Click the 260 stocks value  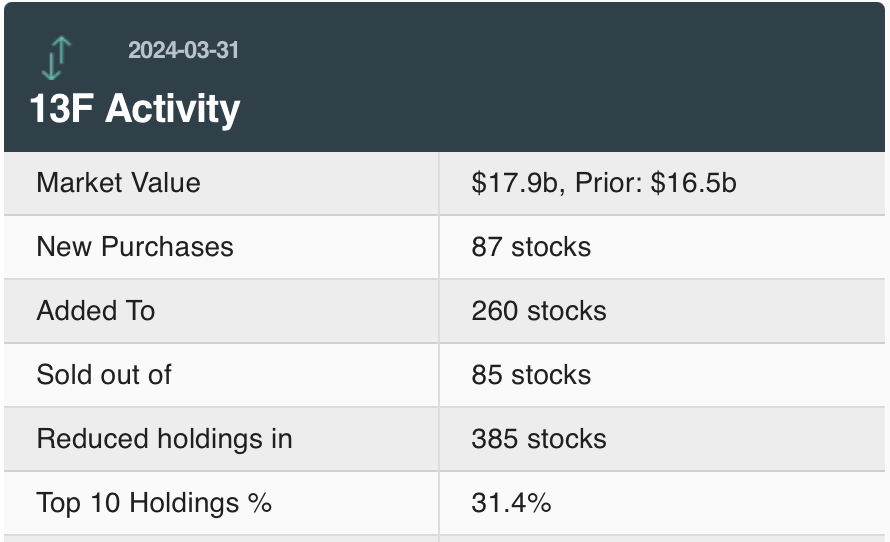pos(539,311)
